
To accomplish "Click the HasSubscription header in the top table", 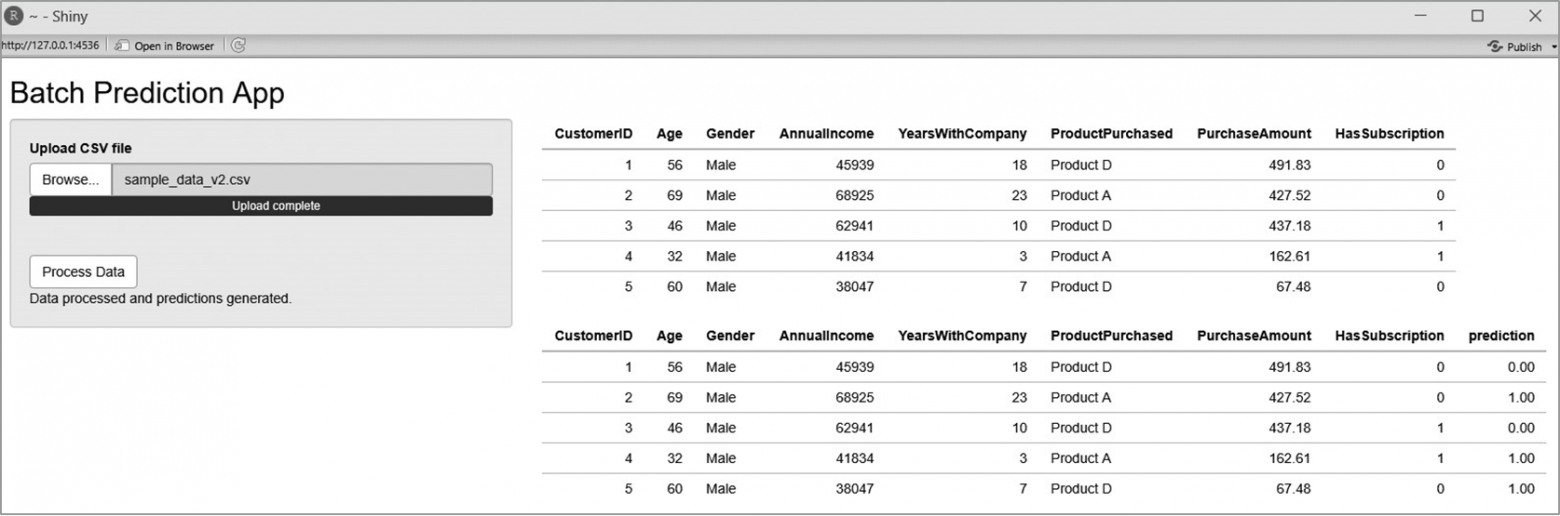I will point(1389,133).
